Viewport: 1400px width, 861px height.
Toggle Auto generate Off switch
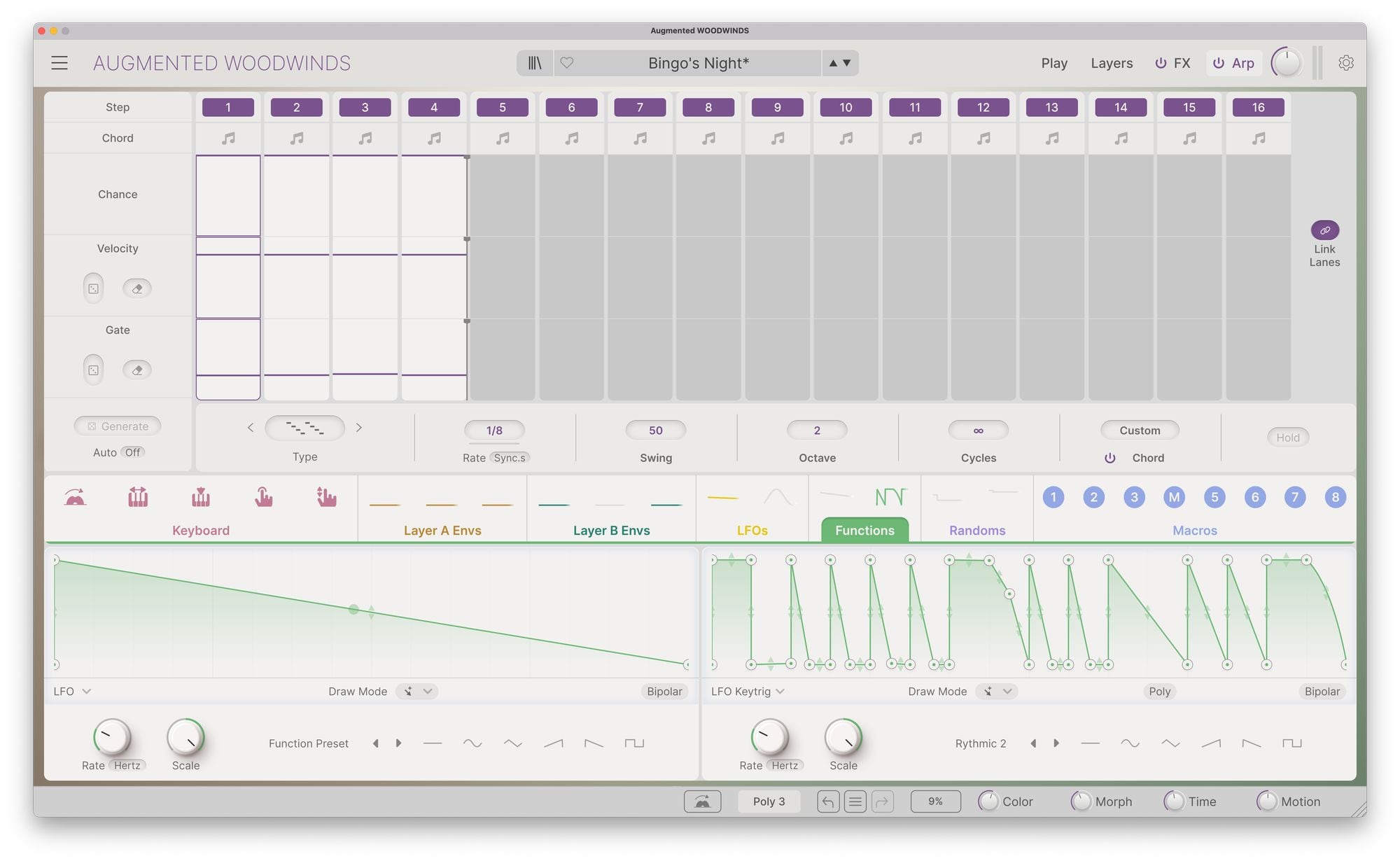point(132,452)
